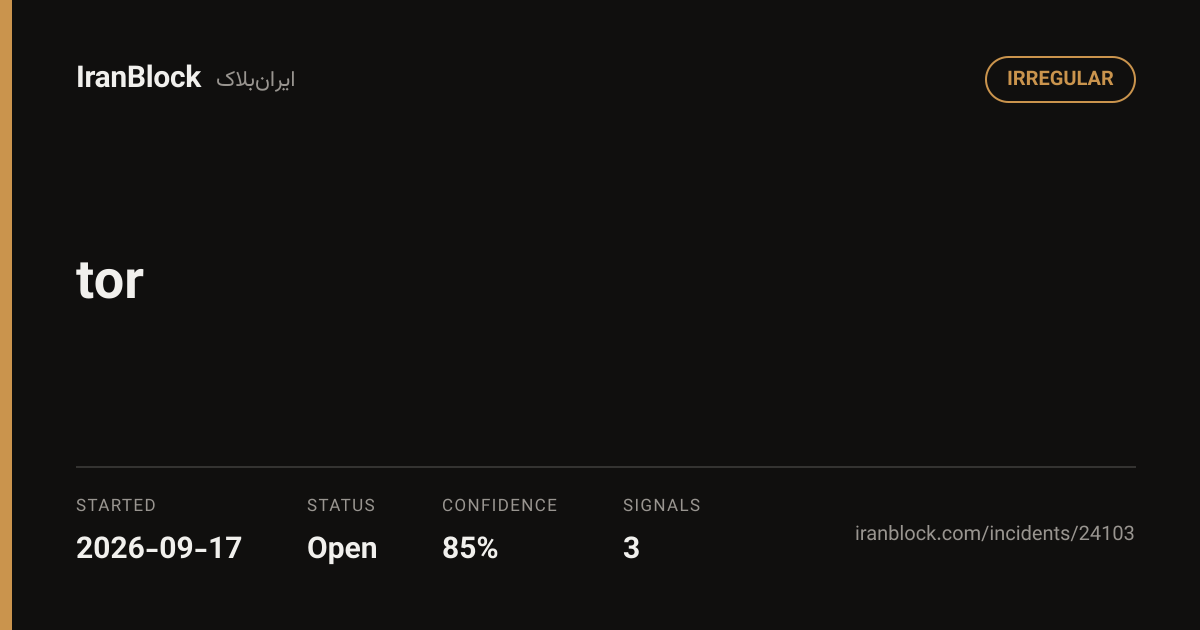The width and height of the screenshot is (1200, 630).
Task: Select the start date 2026-09-17
Action: [x=159, y=548]
